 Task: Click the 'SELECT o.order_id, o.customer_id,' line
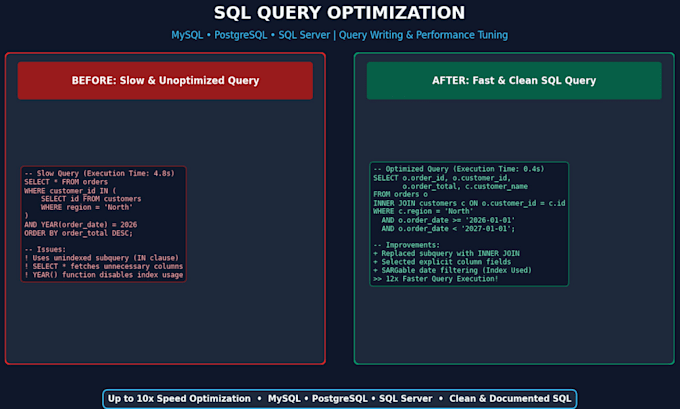442,178
